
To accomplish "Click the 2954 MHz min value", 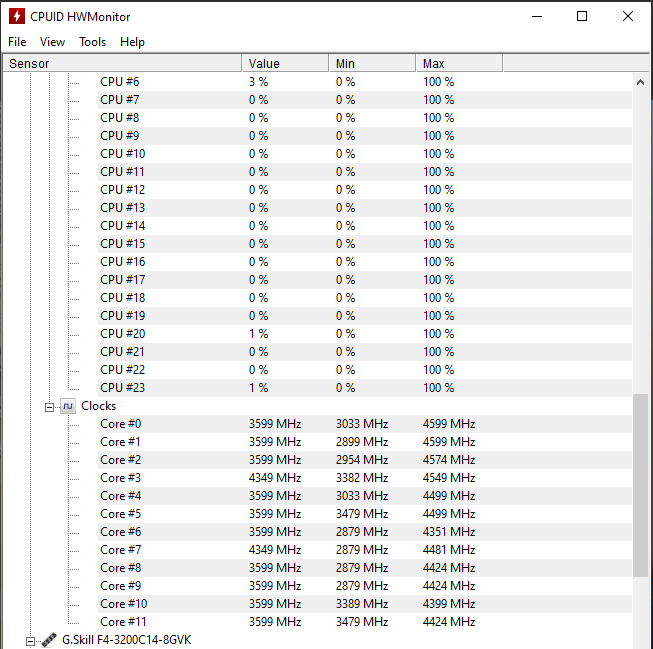I will (362, 459).
